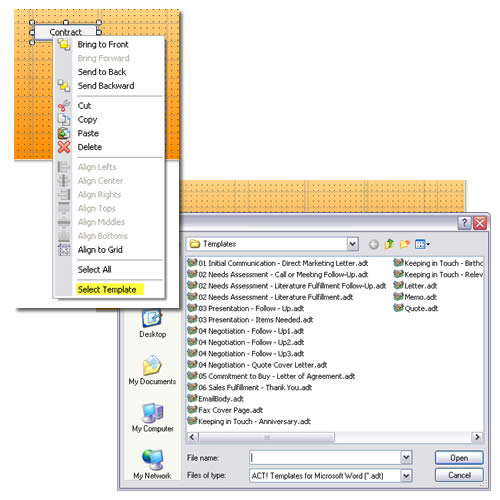500x500 pixels.
Task: Click the Create New Folder icon
Action: point(404,244)
